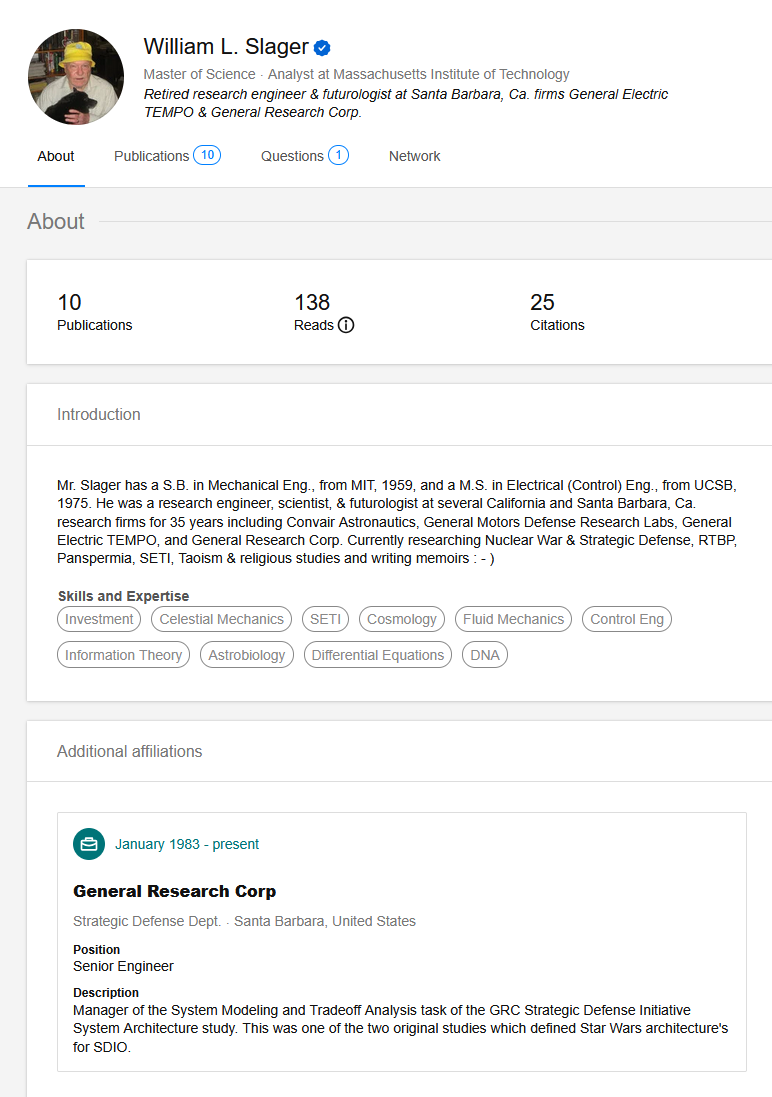Select the Cosmology skill tag
This screenshot has height=1097, width=772.
tap(402, 619)
